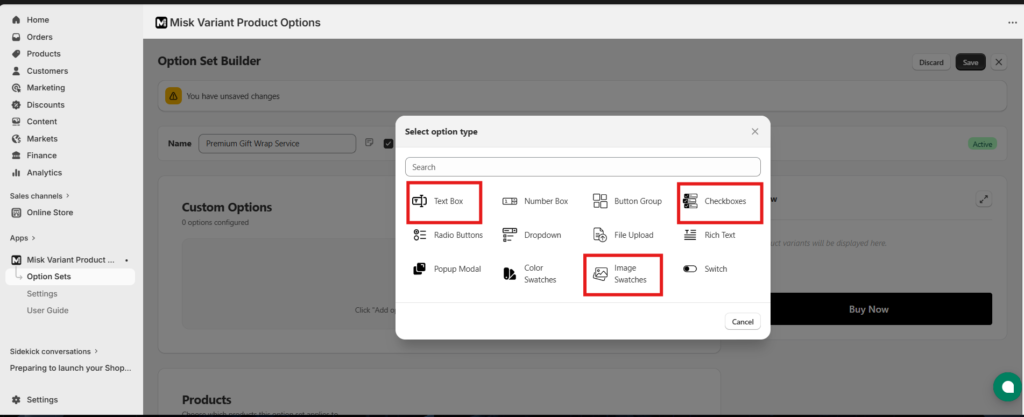
Task: Select the Radio Buttons option type
Action: click(448, 235)
